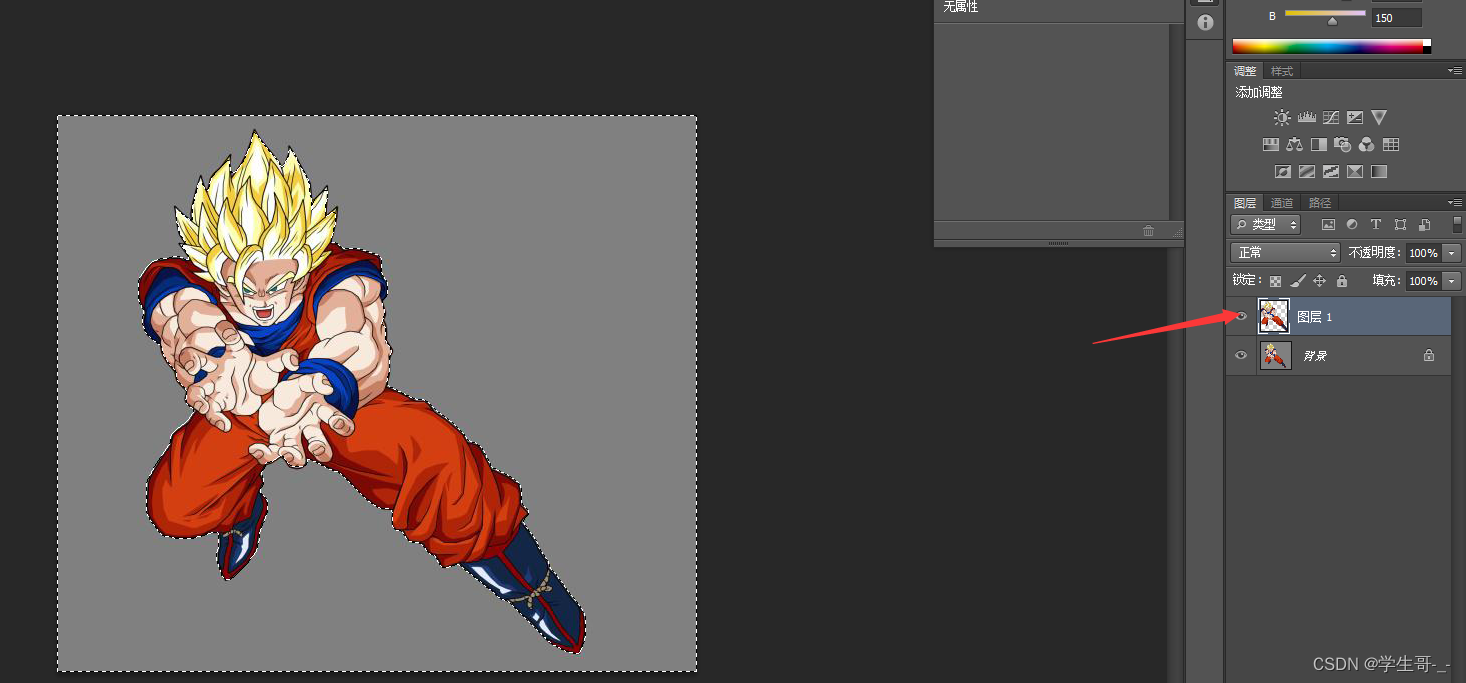
Task: Add a Hue/Saturation adjustment
Action: (1271, 145)
